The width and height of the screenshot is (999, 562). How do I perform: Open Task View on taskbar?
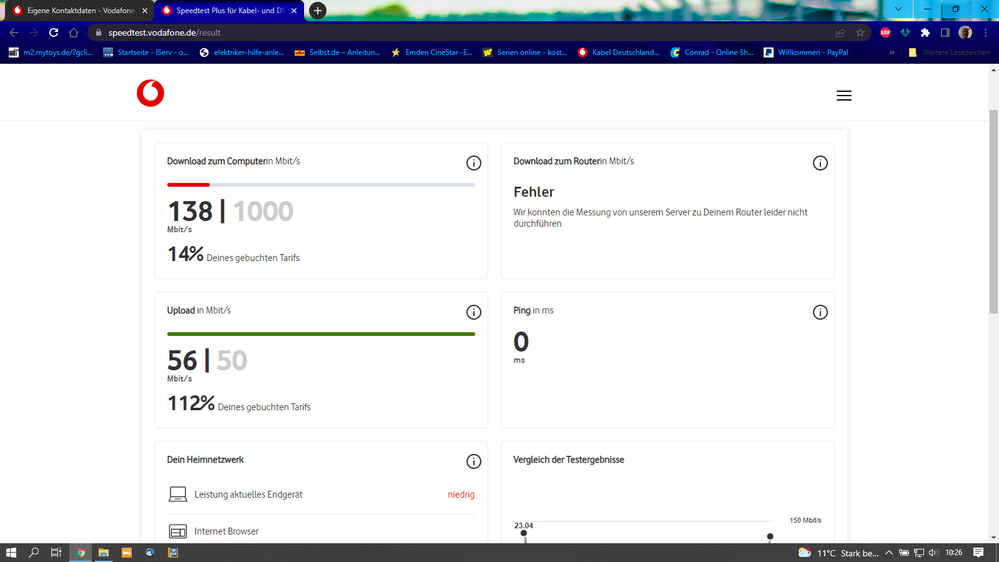56,552
